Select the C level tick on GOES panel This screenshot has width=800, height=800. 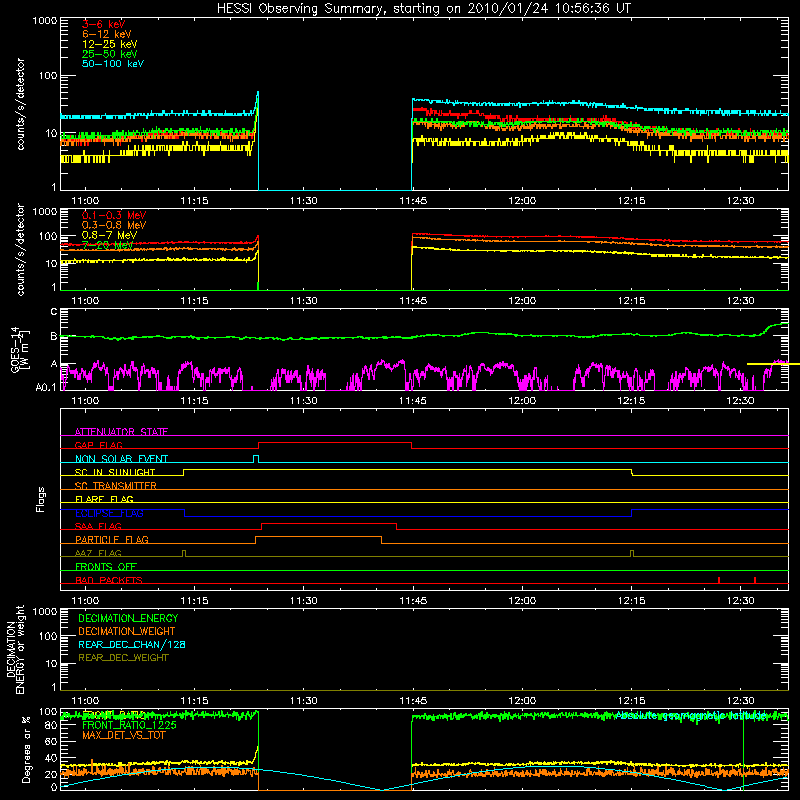coord(54,312)
